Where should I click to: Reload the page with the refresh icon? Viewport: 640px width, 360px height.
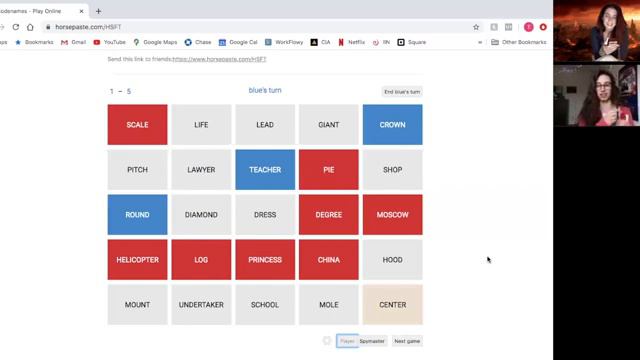(16, 27)
